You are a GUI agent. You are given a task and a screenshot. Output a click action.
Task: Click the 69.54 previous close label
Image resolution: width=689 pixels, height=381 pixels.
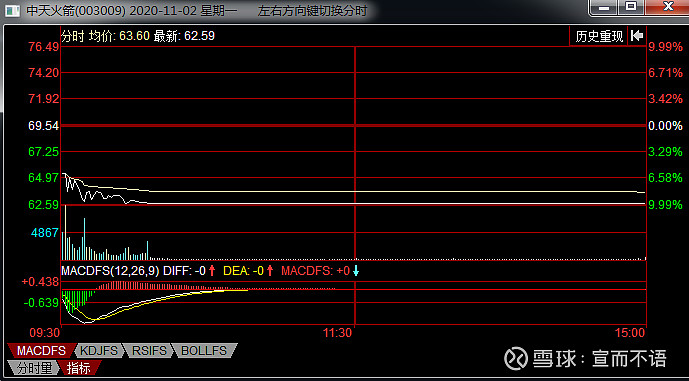[x=44, y=126]
